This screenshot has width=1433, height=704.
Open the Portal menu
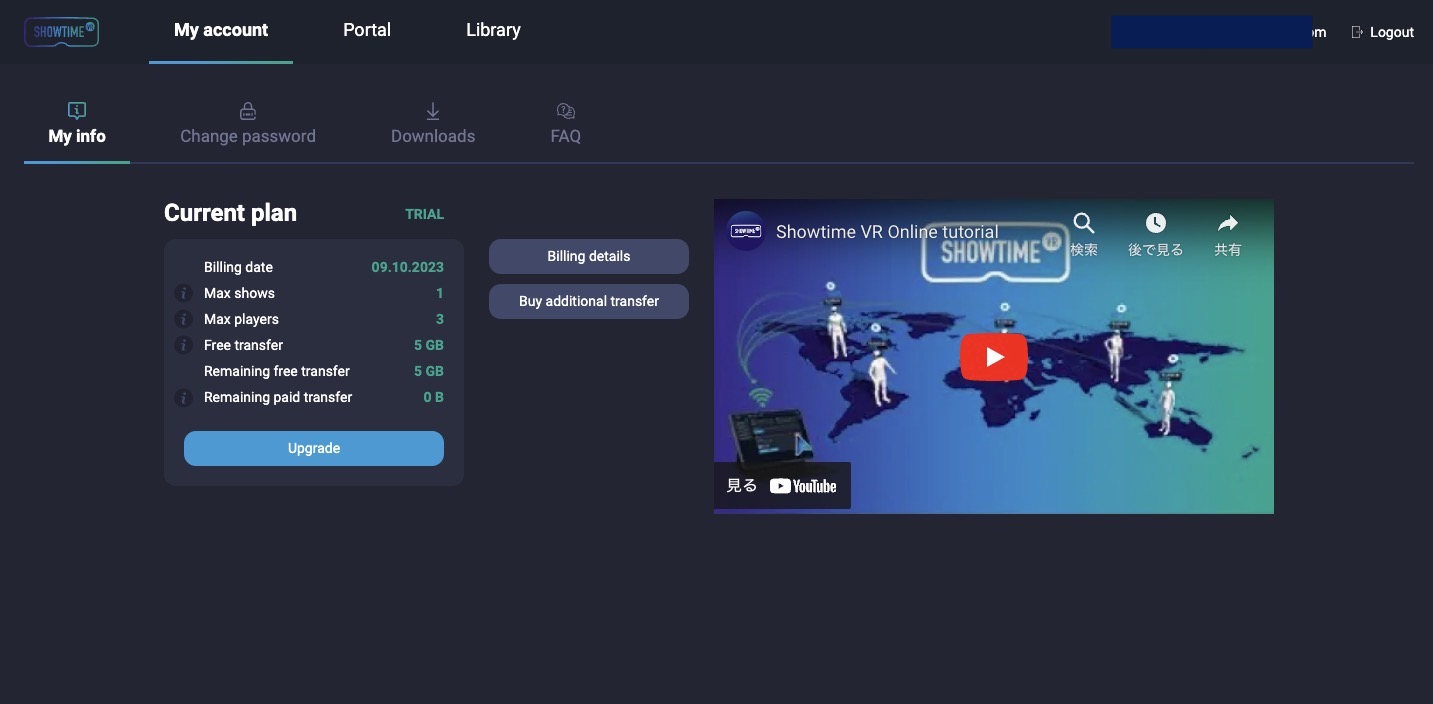pos(366,30)
